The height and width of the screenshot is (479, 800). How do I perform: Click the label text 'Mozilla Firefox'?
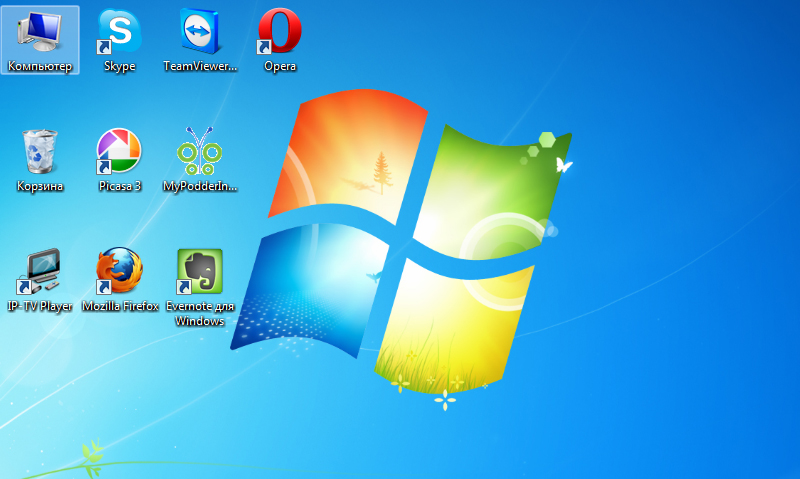(x=120, y=306)
